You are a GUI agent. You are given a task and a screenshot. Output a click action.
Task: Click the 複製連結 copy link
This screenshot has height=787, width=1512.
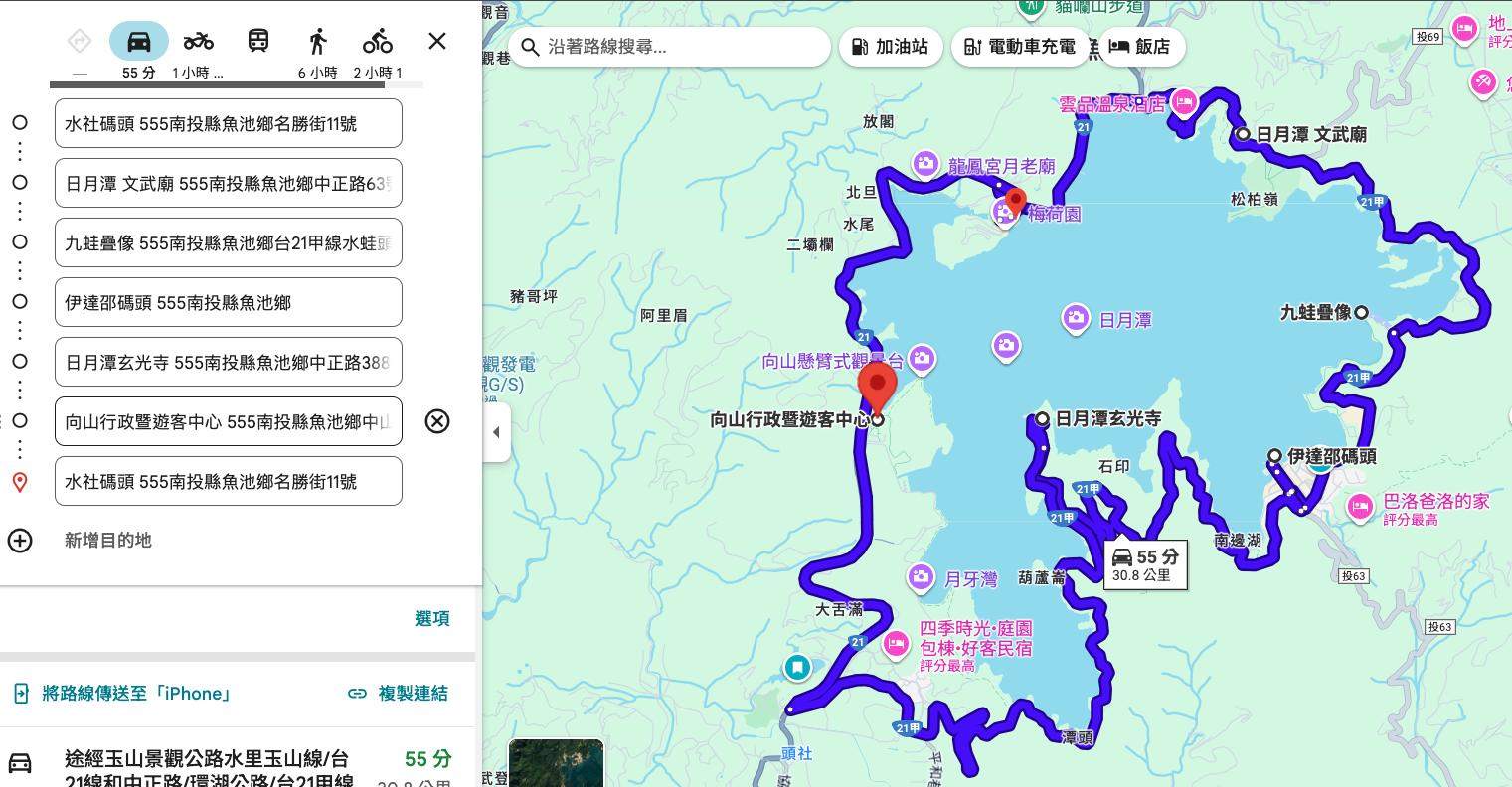[x=412, y=693]
